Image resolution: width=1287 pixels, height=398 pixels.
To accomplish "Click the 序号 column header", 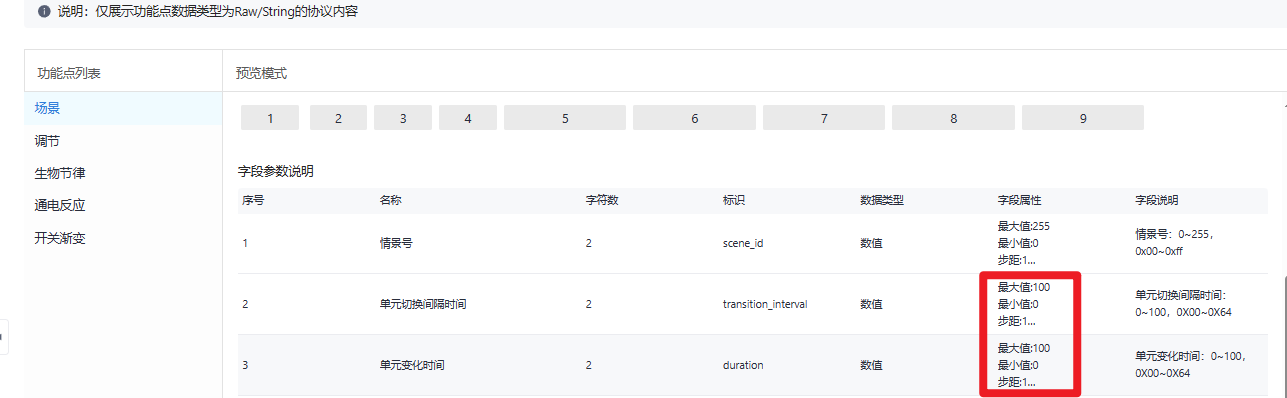I will tap(253, 200).
